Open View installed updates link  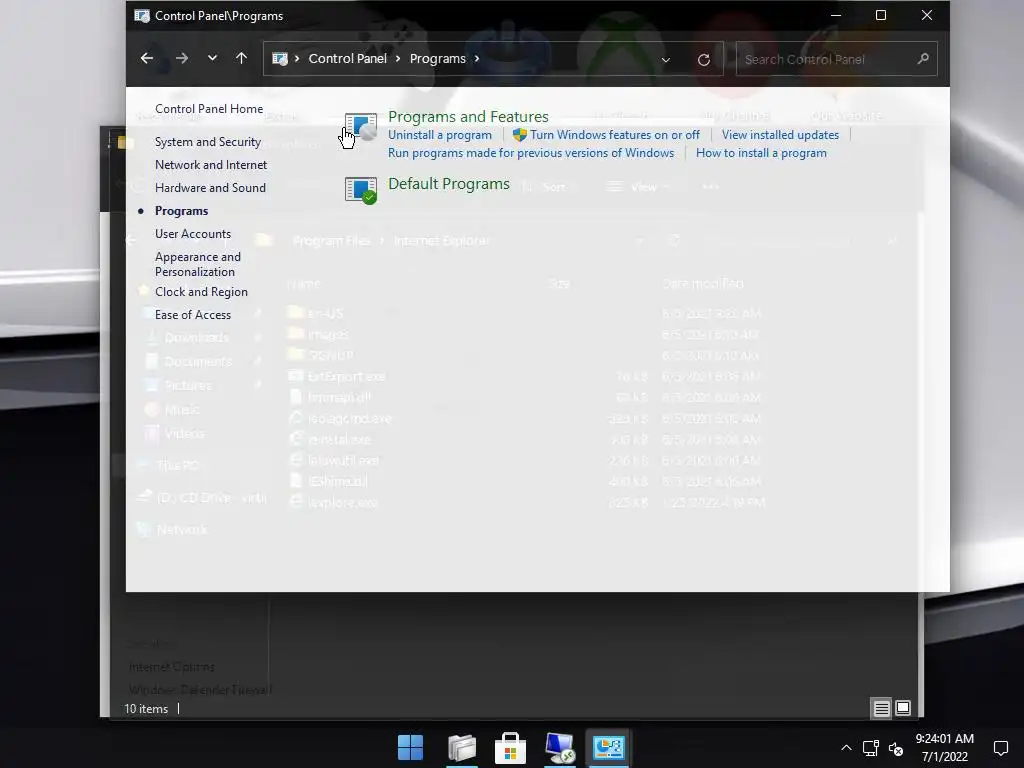coord(780,135)
